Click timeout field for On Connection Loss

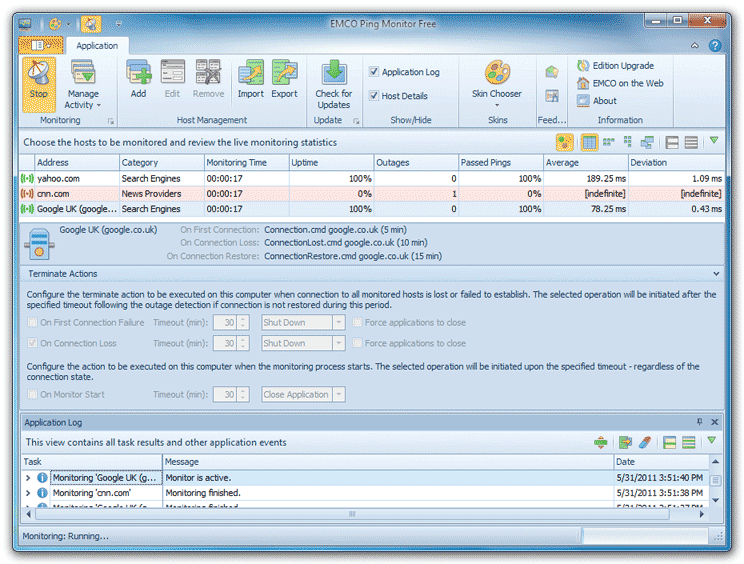click(225, 343)
